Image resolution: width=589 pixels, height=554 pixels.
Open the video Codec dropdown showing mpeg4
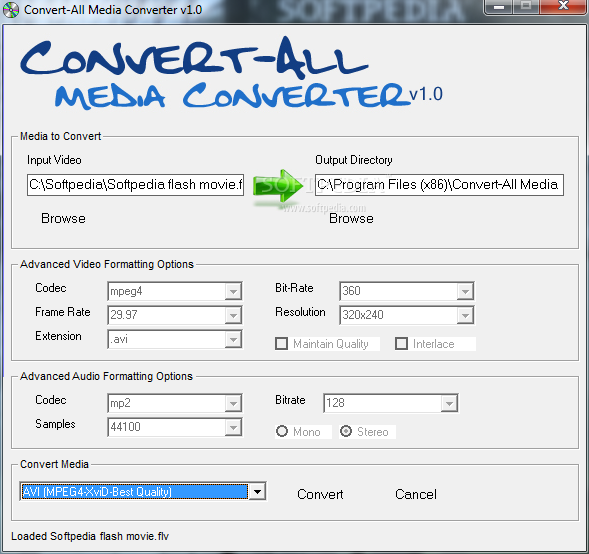(175, 291)
